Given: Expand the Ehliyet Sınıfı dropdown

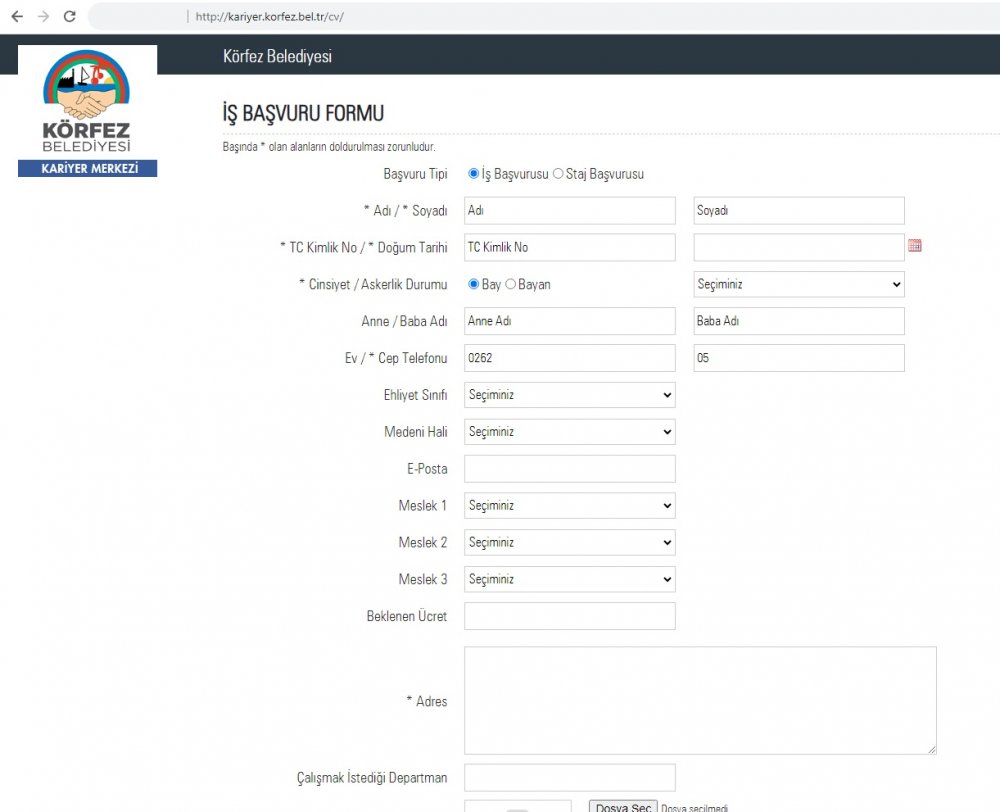Looking at the screenshot, I should pos(569,395).
